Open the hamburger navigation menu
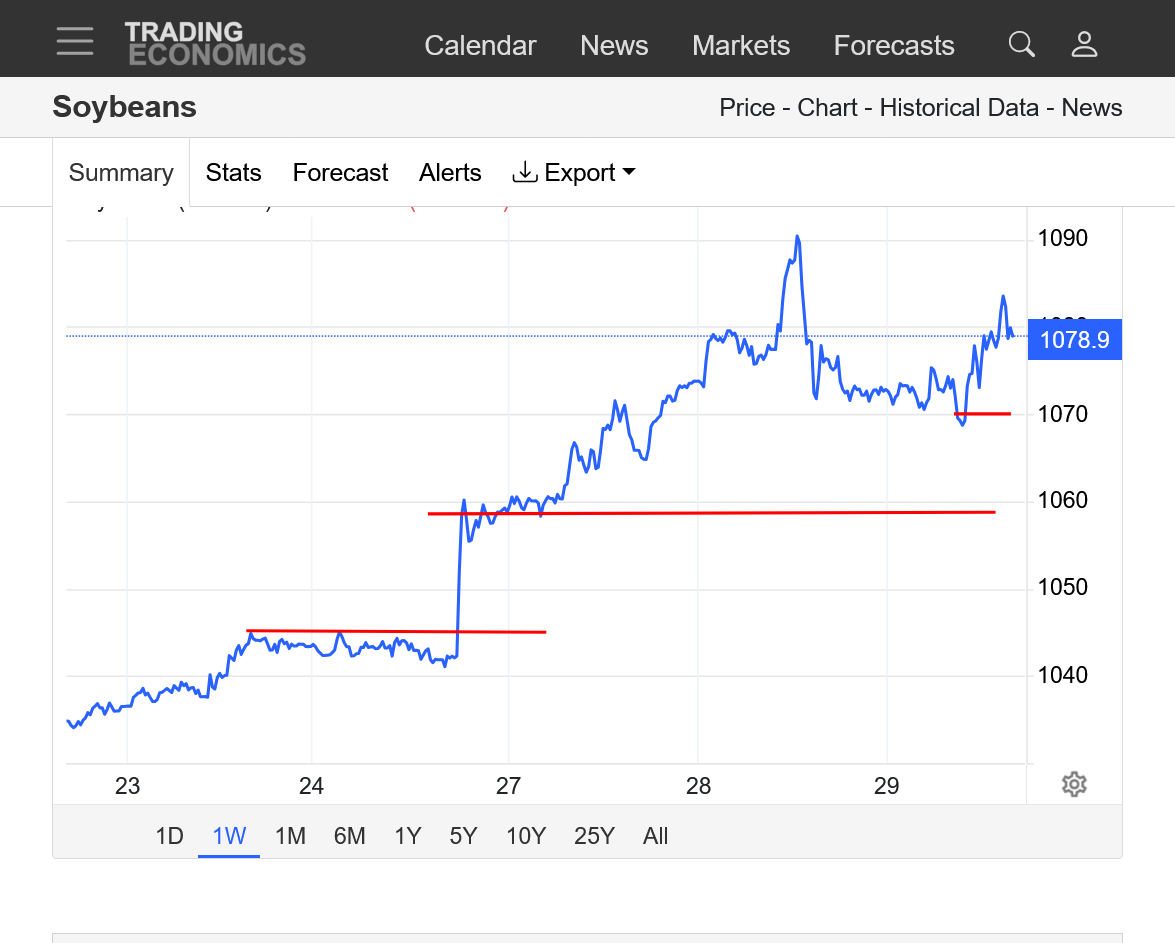 [x=75, y=41]
